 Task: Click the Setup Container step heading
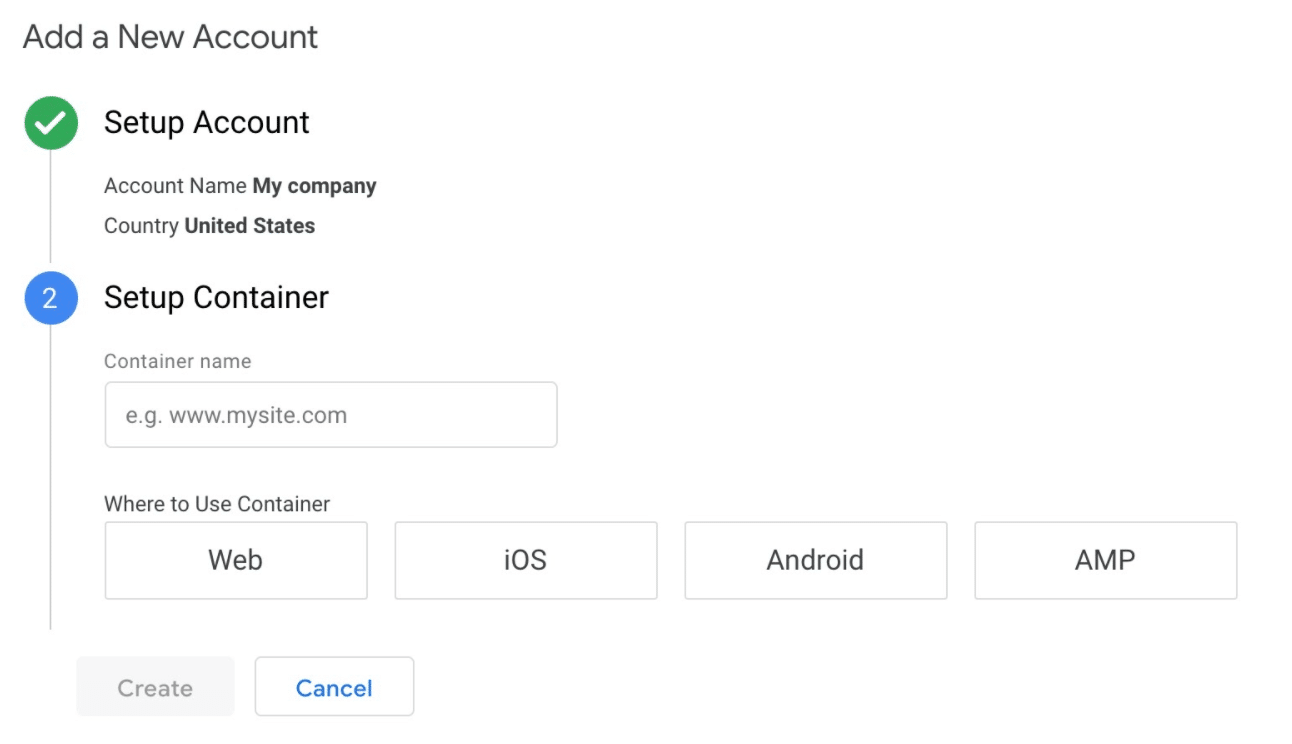pos(216,297)
